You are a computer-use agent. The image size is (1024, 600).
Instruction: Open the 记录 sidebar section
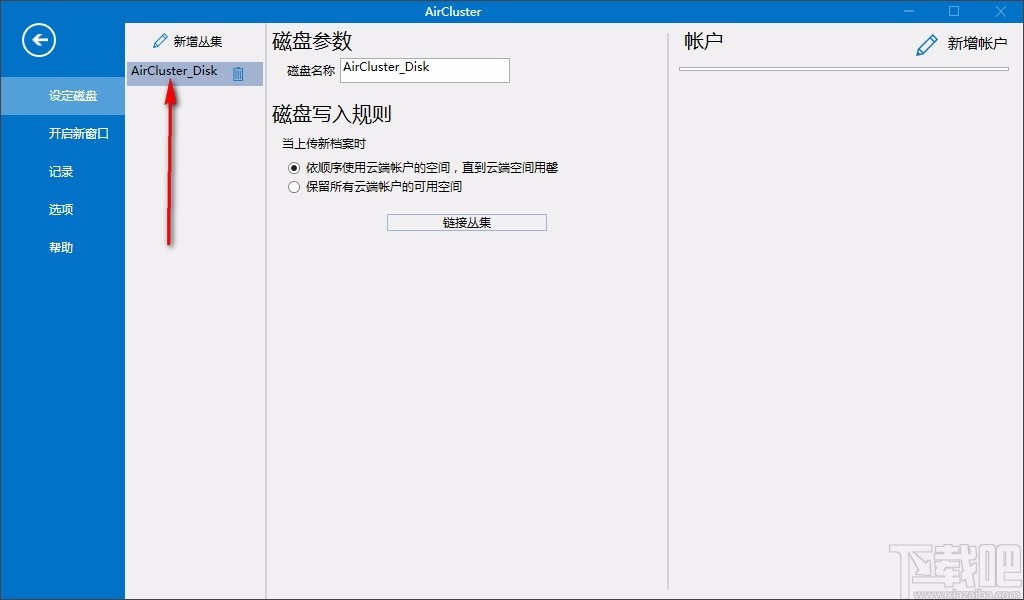pos(61,171)
